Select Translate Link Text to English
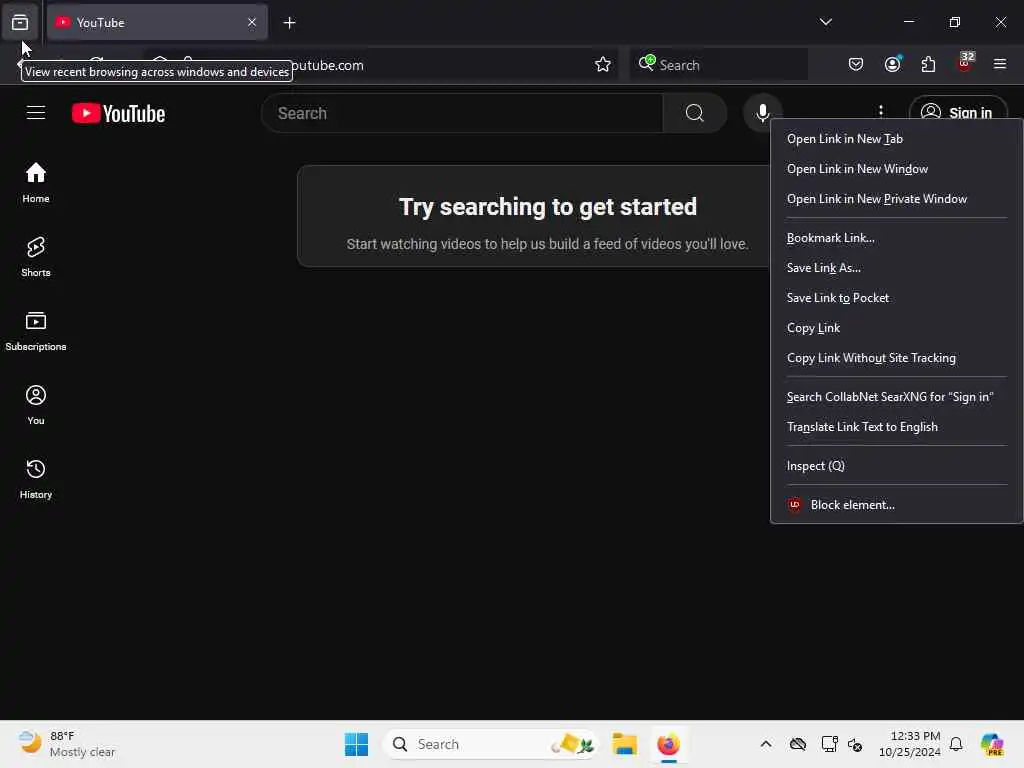 point(896,426)
